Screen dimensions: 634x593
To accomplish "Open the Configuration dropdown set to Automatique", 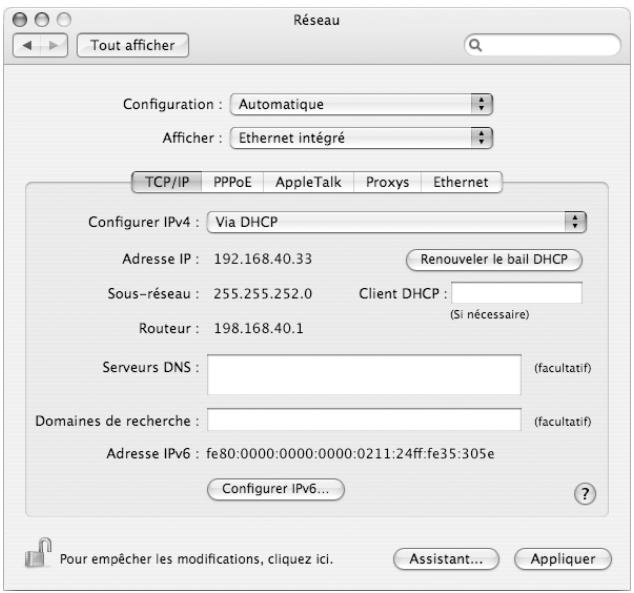I will pyautogui.click(x=361, y=104).
